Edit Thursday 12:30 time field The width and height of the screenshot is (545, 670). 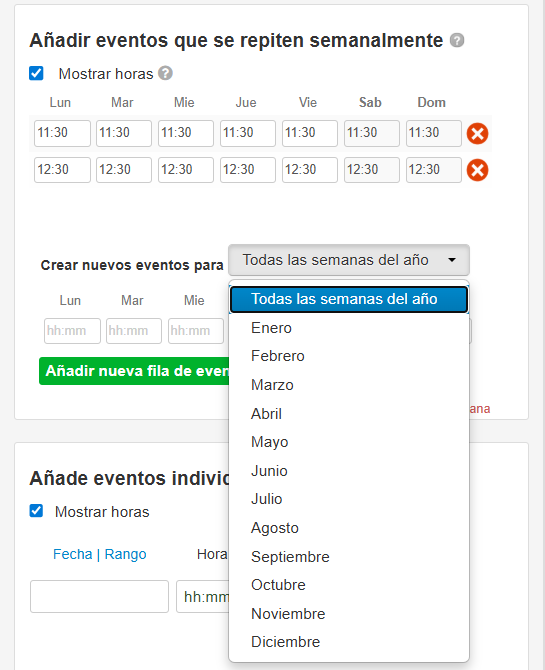point(248,170)
